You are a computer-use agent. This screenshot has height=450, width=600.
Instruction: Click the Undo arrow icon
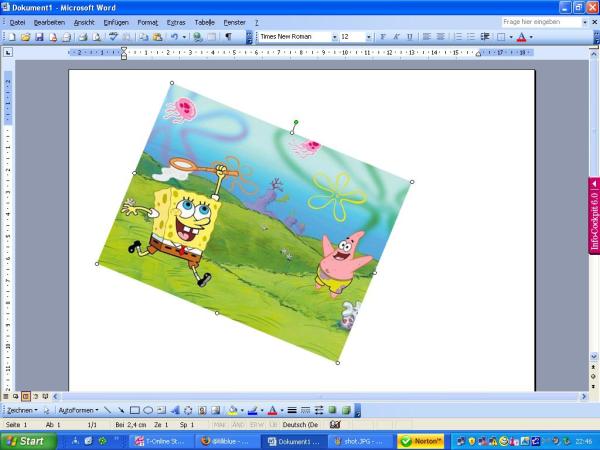click(x=174, y=37)
